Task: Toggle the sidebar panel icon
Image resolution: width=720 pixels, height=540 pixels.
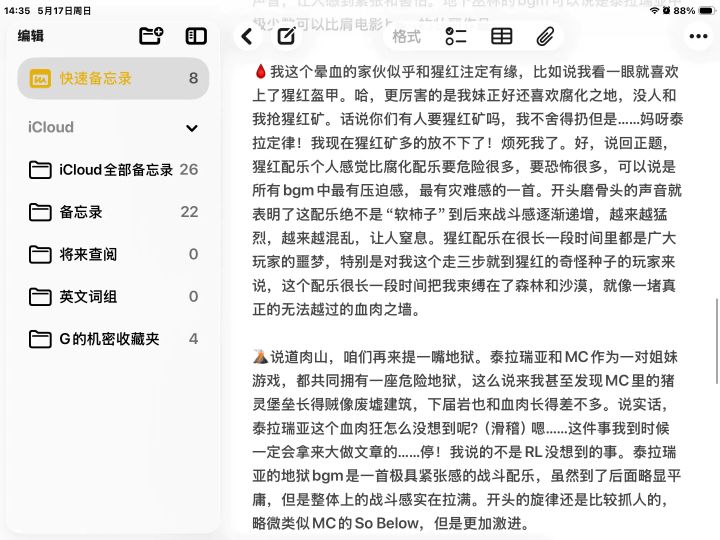Action: click(x=196, y=36)
